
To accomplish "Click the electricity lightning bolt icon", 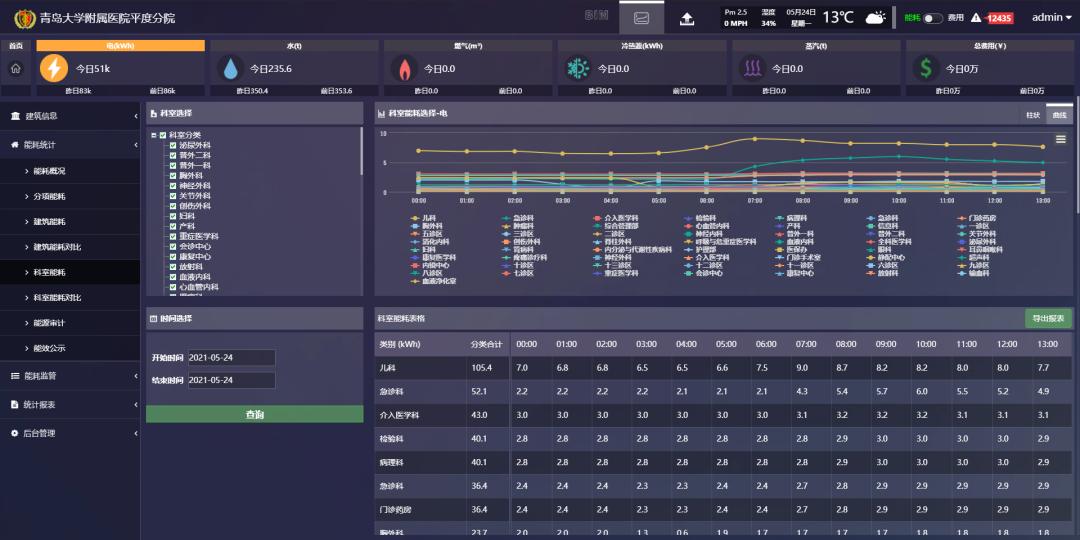I will tap(53, 68).
